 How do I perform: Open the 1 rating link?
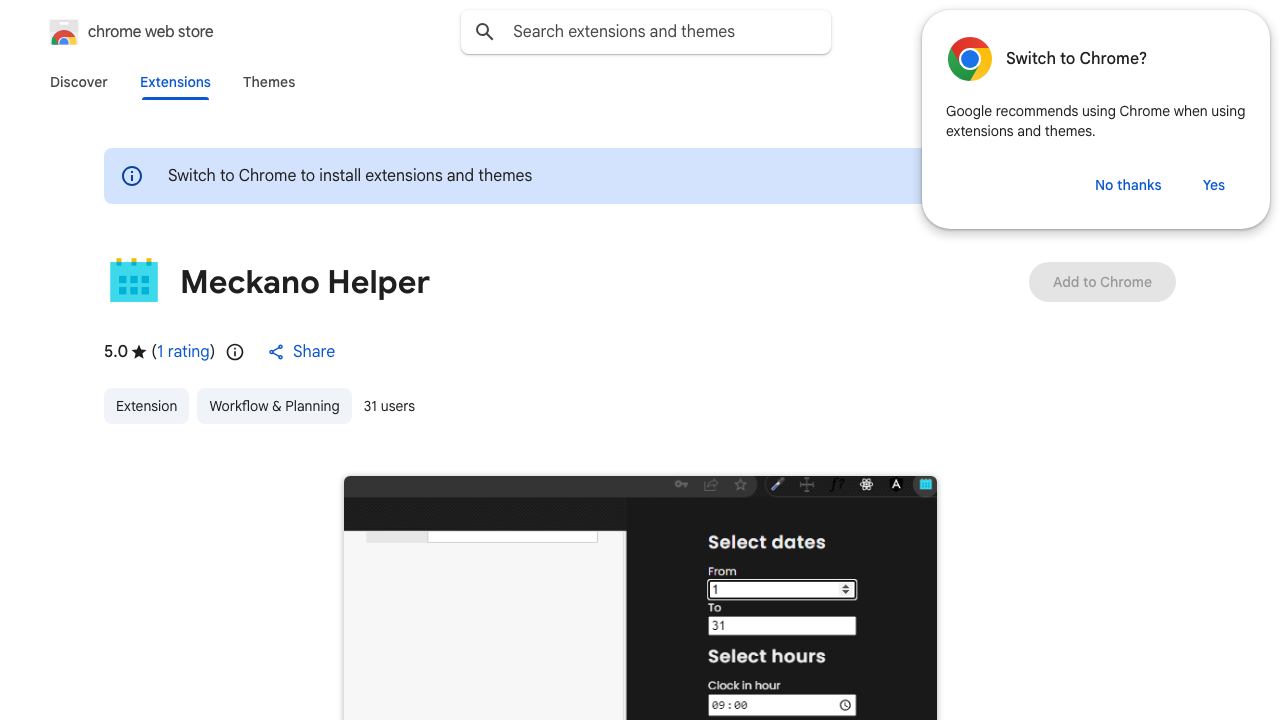coord(184,352)
